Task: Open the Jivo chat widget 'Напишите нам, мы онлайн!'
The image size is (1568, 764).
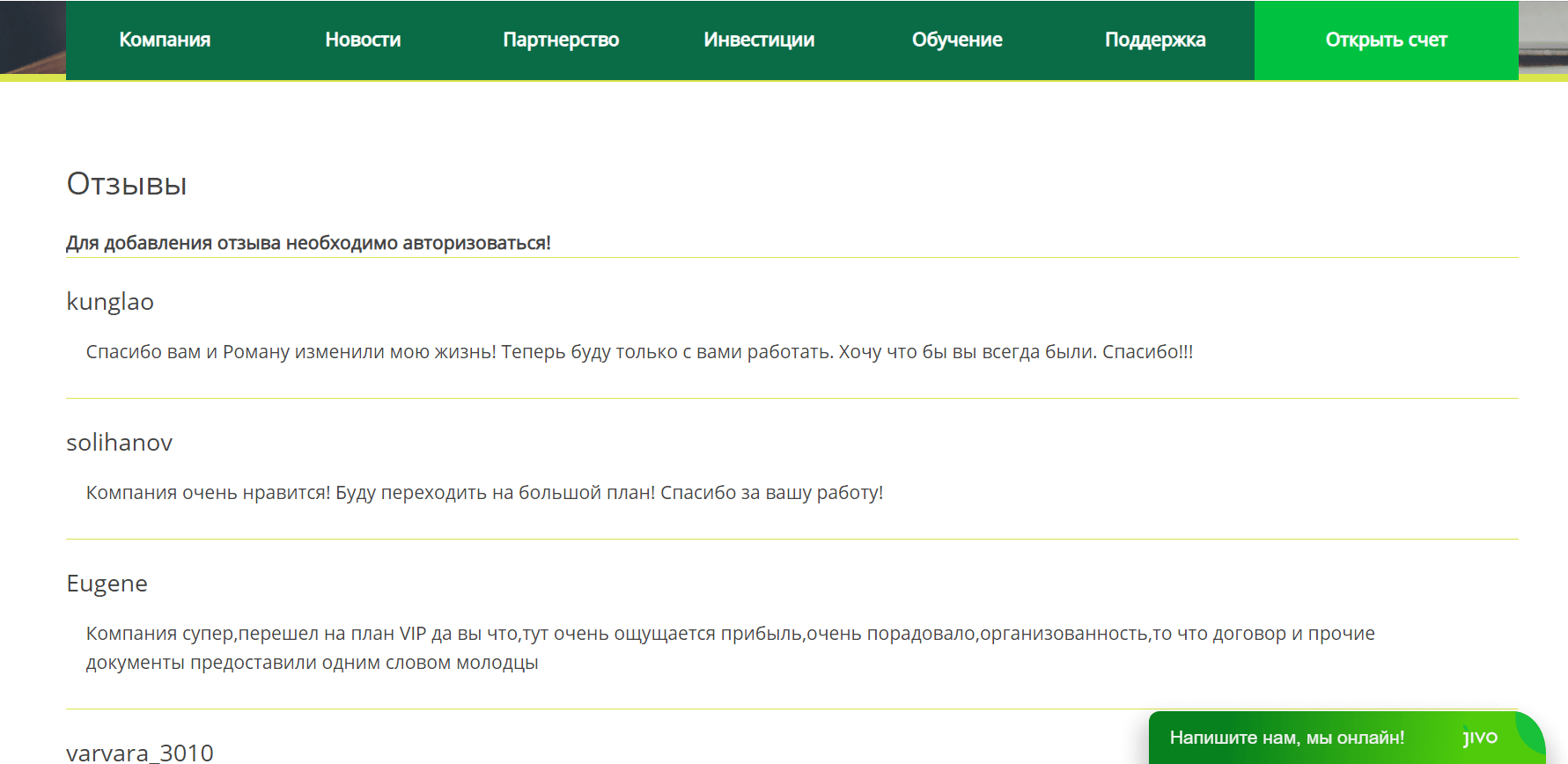Action: [1347, 738]
